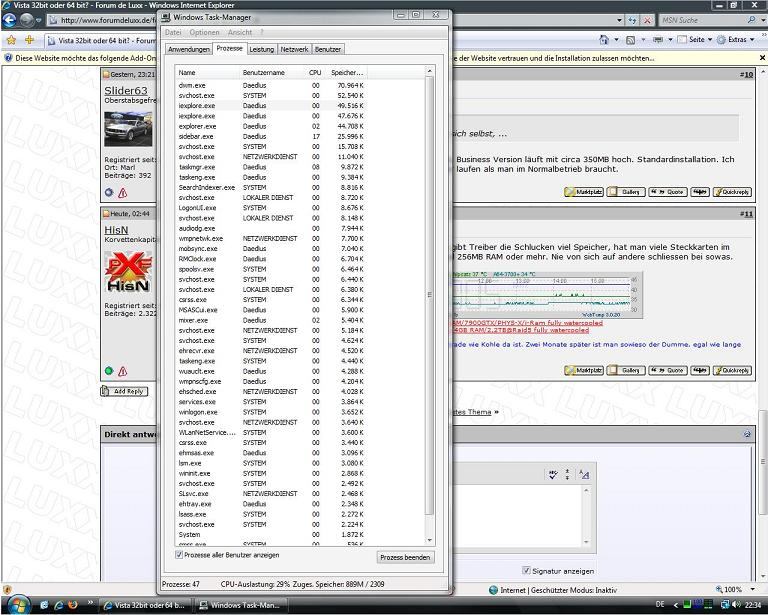Image resolution: width=768 pixels, height=615 pixels.
Task: Click the Task Manager title bar icon
Action: coord(166,17)
